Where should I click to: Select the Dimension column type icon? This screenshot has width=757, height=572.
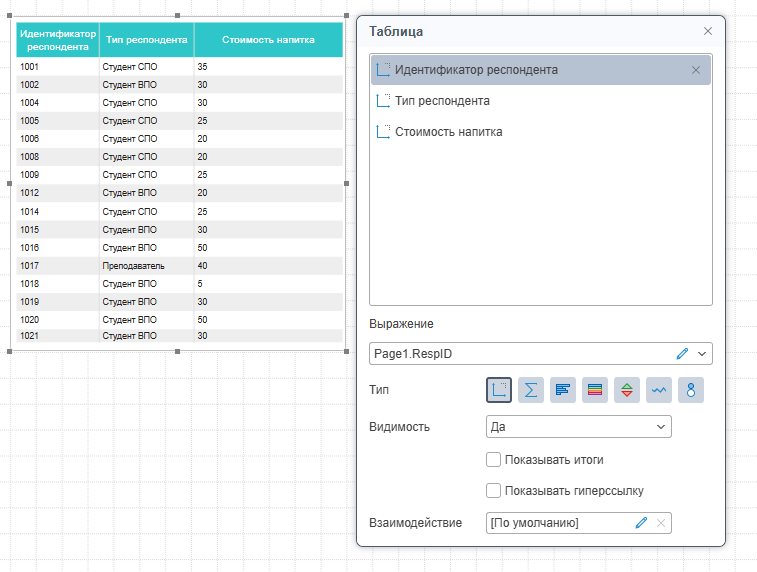coord(499,390)
